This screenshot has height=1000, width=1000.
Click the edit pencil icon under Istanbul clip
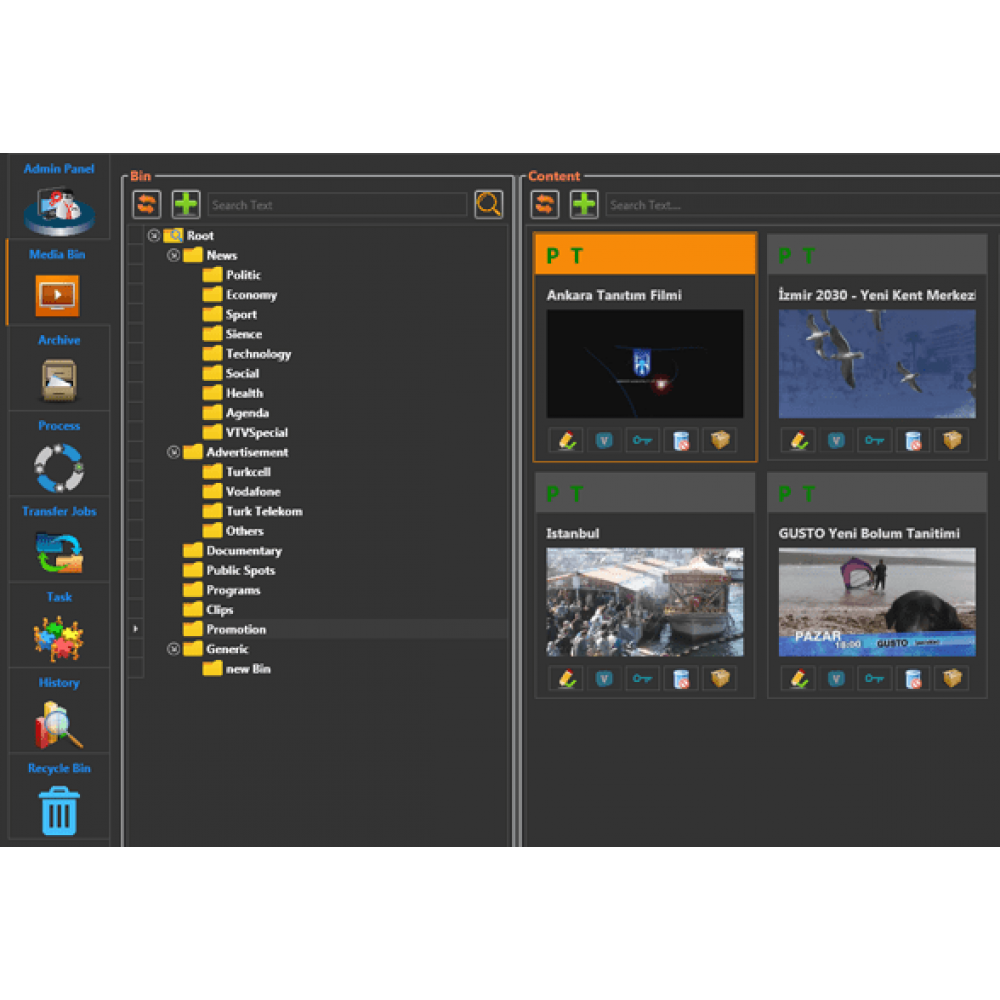(567, 679)
